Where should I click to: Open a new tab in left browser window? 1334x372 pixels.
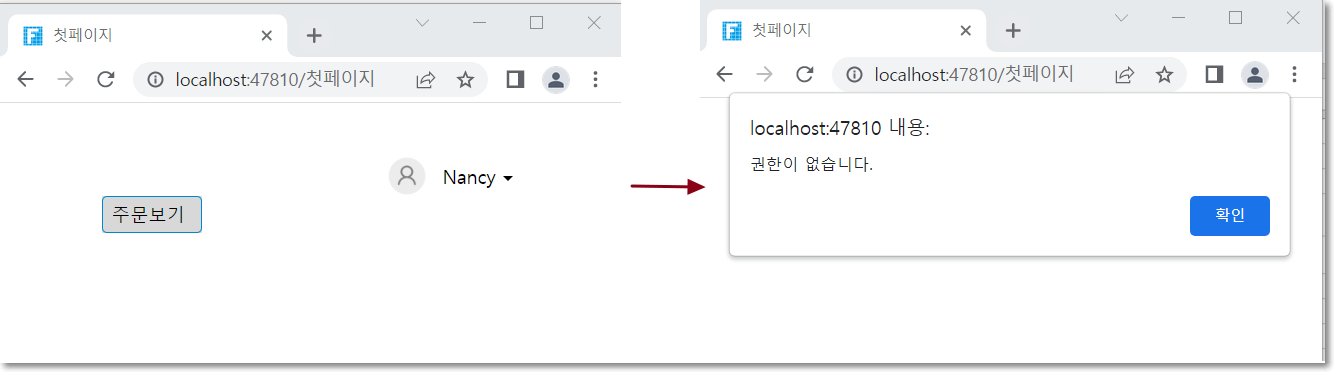tap(314, 35)
